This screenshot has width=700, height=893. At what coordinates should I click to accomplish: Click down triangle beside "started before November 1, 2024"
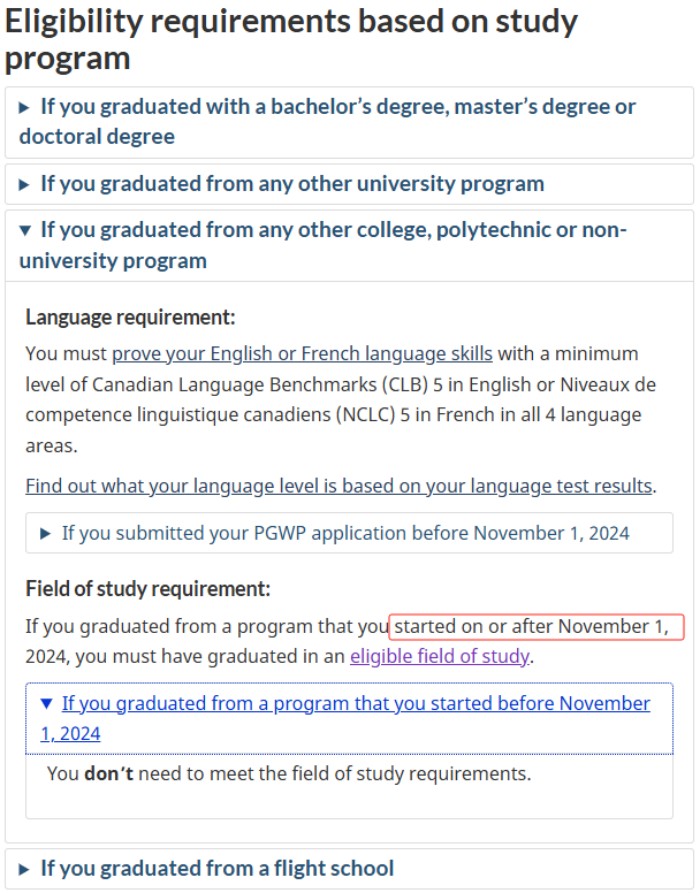point(45,704)
